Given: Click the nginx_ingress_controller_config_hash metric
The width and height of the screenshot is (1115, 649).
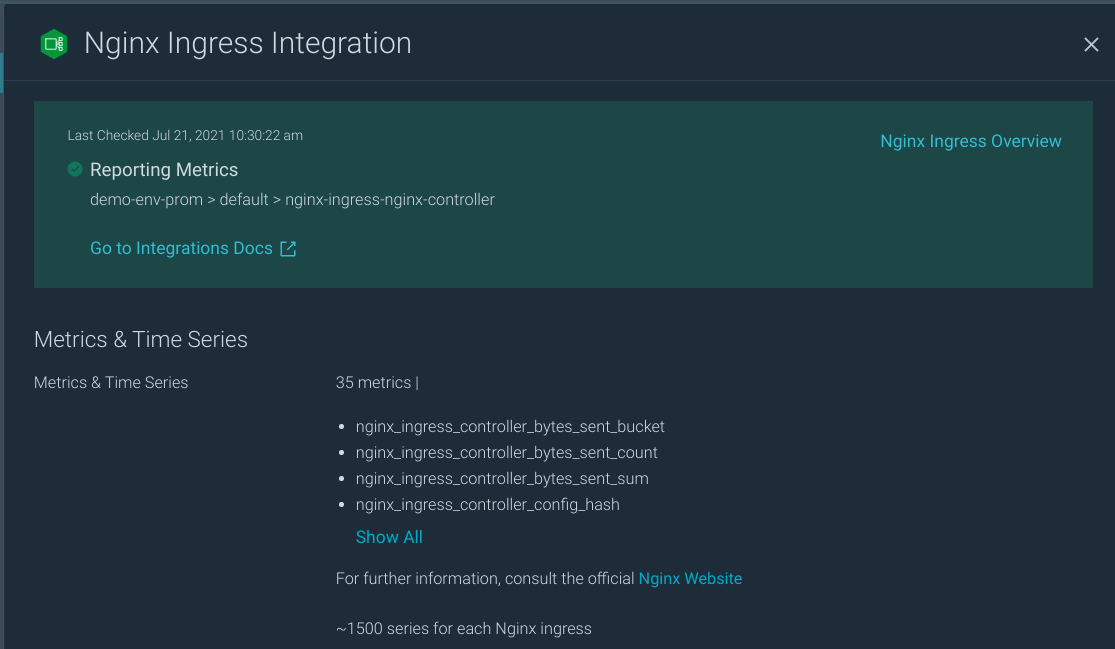Looking at the screenshot, I should 487,504.
